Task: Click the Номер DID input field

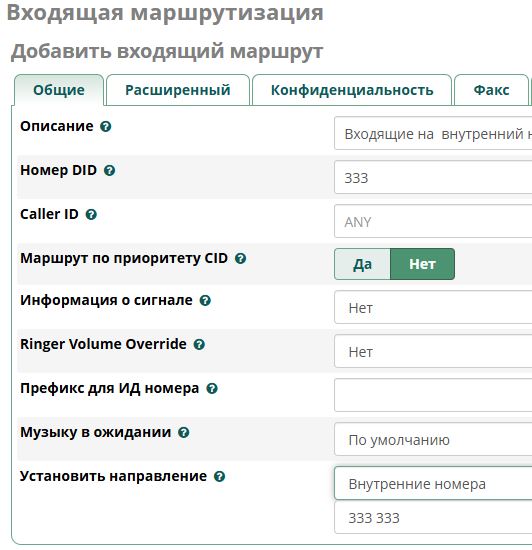Action: pyautogui.click(x=433, y=177)
